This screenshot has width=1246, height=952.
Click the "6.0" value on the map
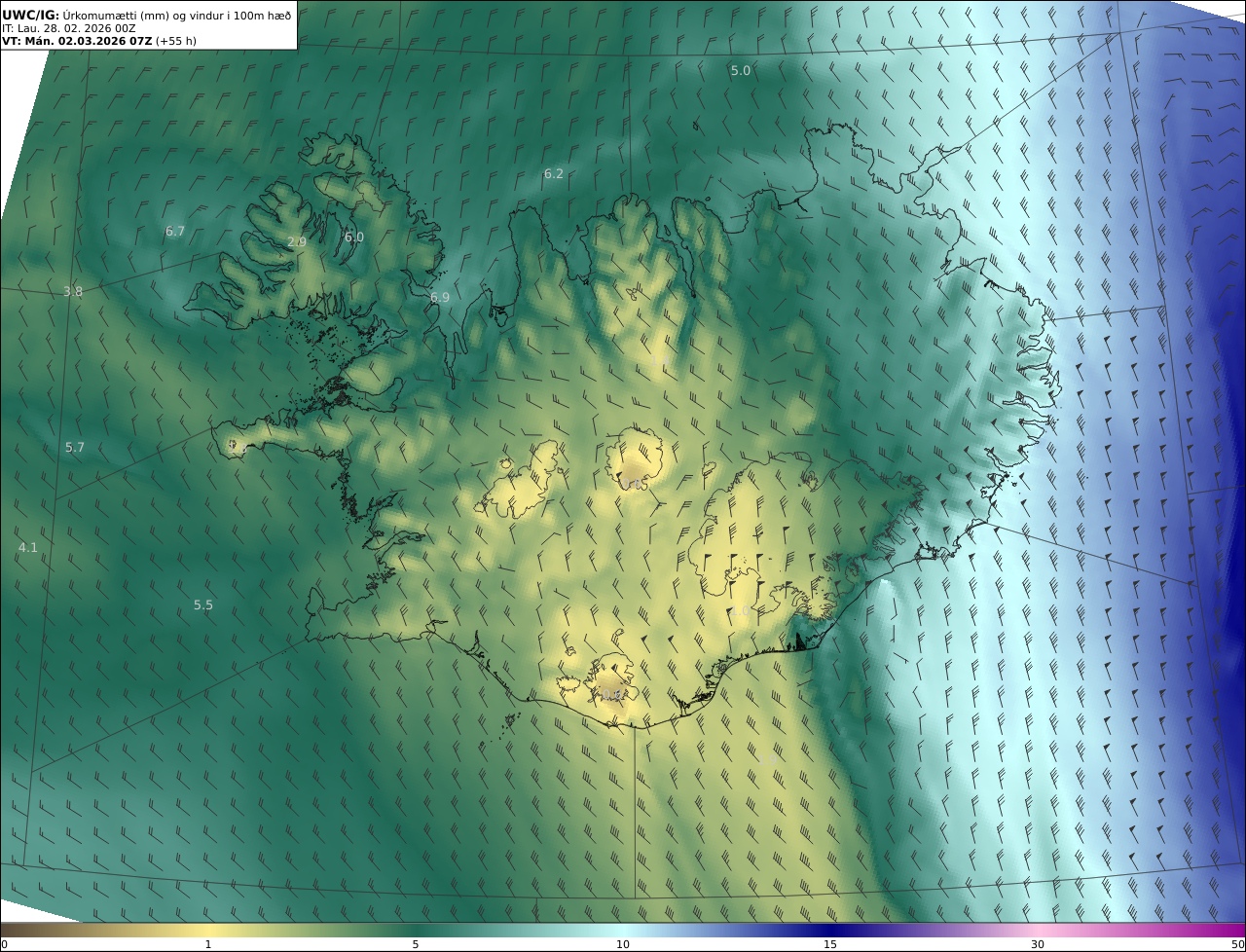[354, 237]
